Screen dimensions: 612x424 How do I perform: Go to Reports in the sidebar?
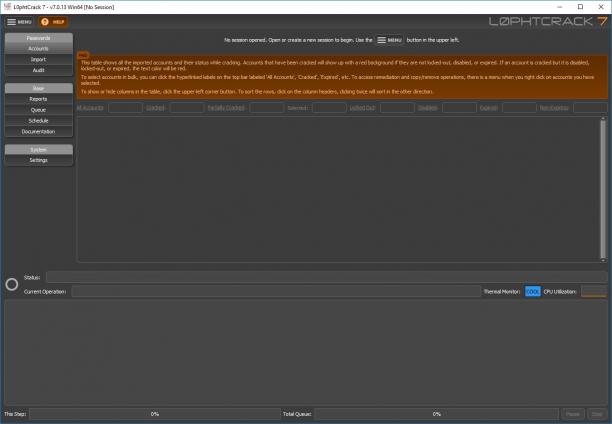point(38,99)
